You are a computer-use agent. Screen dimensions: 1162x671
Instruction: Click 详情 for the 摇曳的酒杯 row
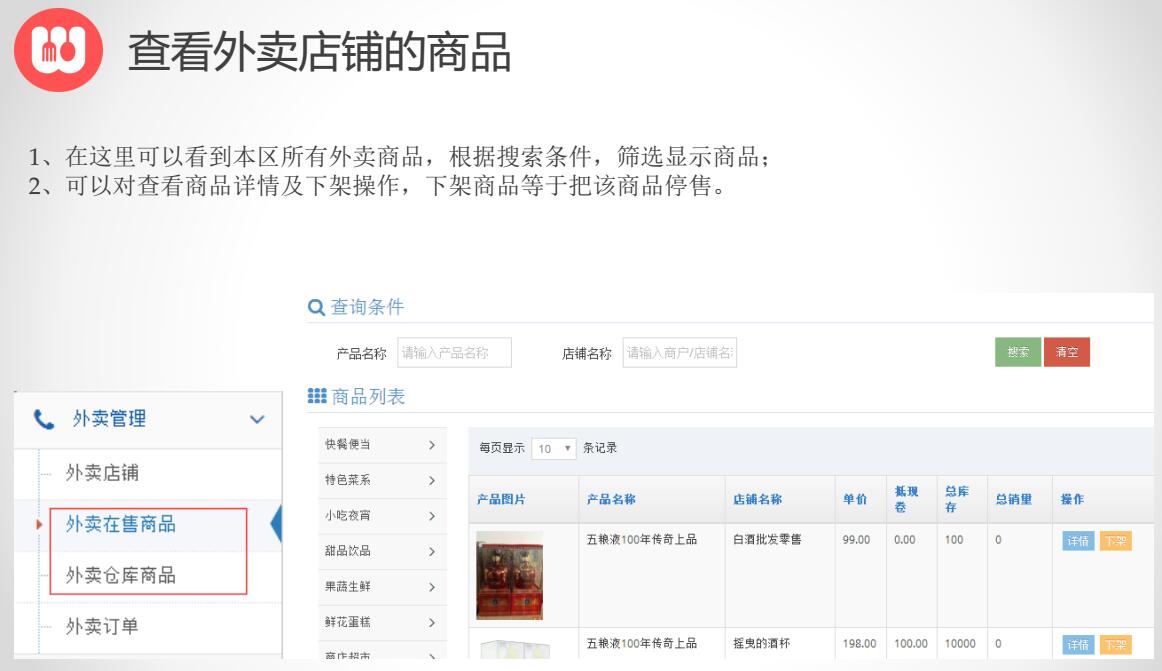tap(1078, 645)
